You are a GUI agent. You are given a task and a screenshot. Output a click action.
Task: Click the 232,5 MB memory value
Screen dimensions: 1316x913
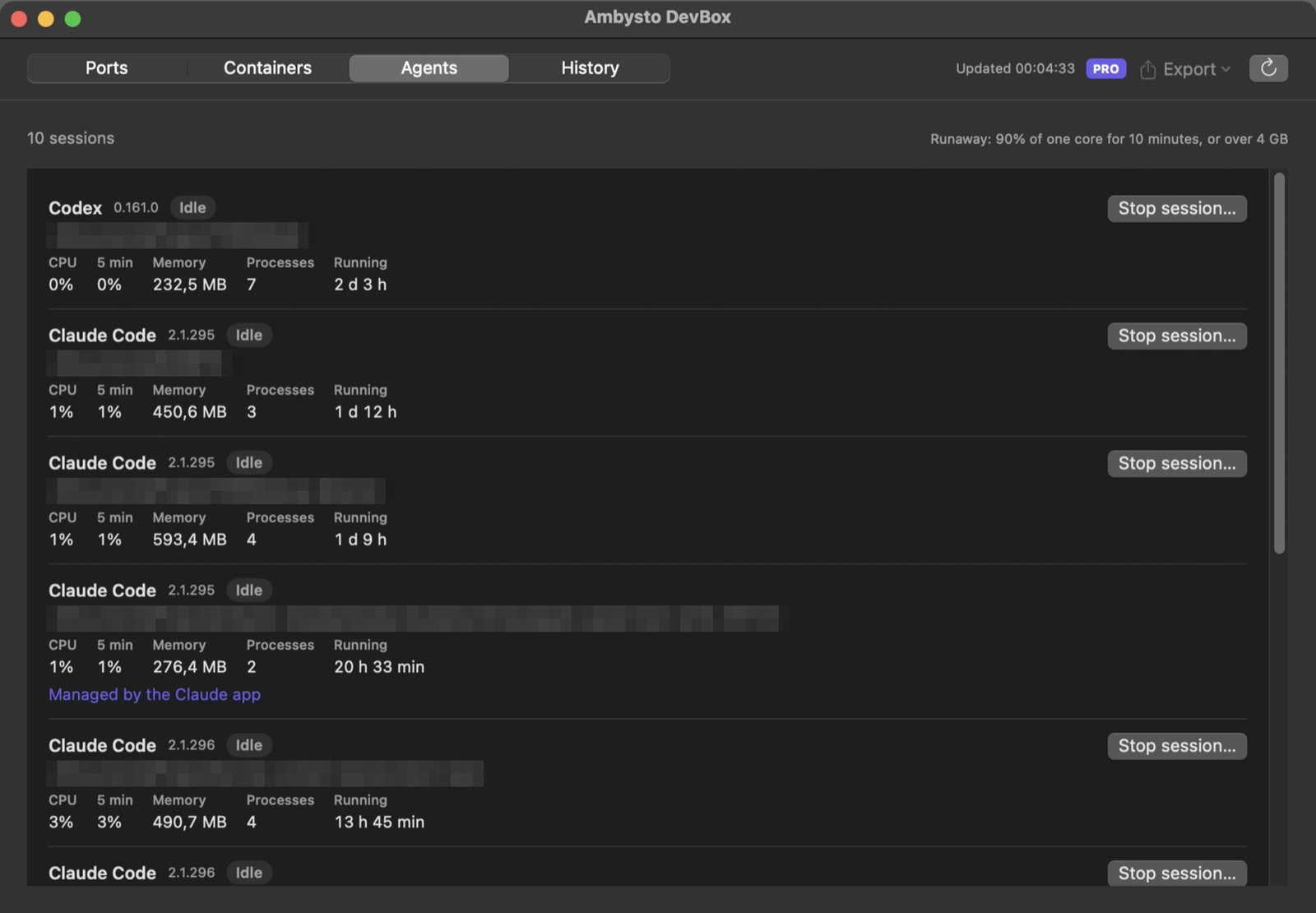(189, 285)
